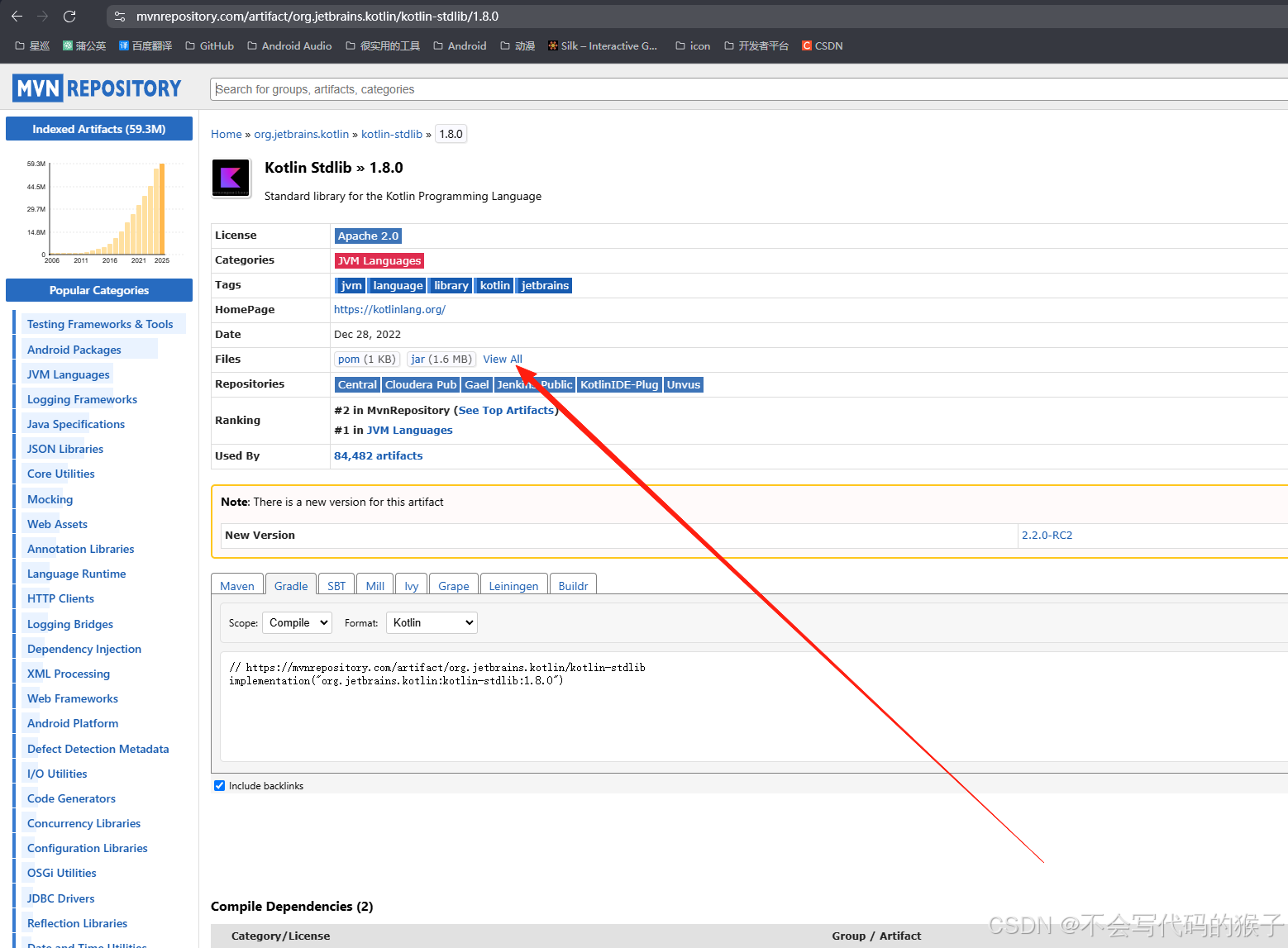The image size is (1288, 948).
Task: Open site information icon in address bar
Action: coord(120,17)
